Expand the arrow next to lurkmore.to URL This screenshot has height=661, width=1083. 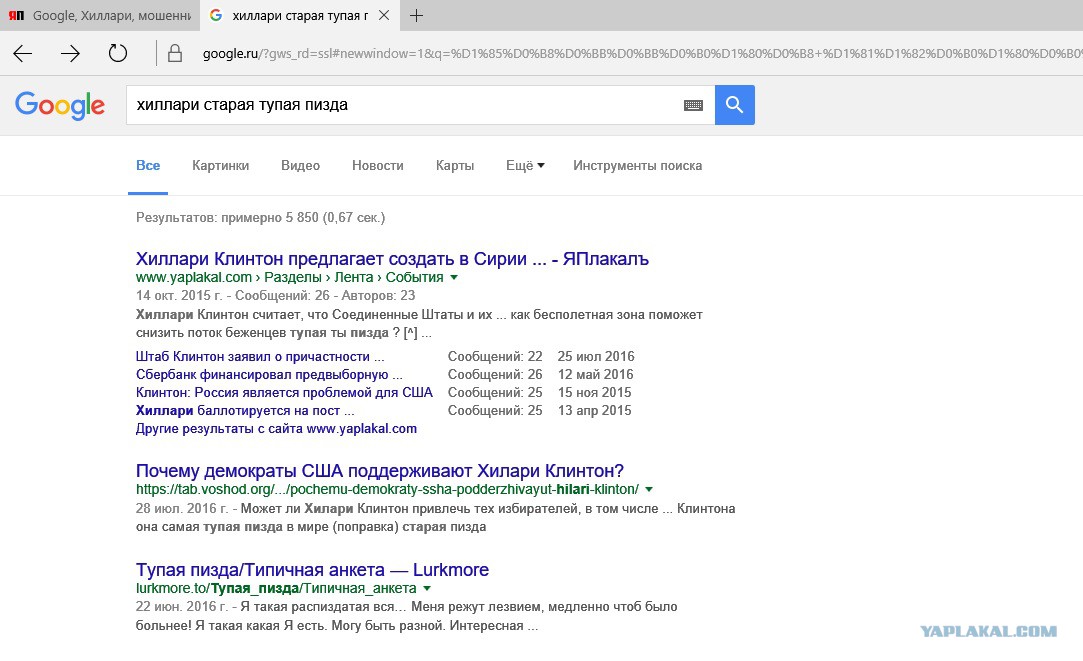[427, 588]
